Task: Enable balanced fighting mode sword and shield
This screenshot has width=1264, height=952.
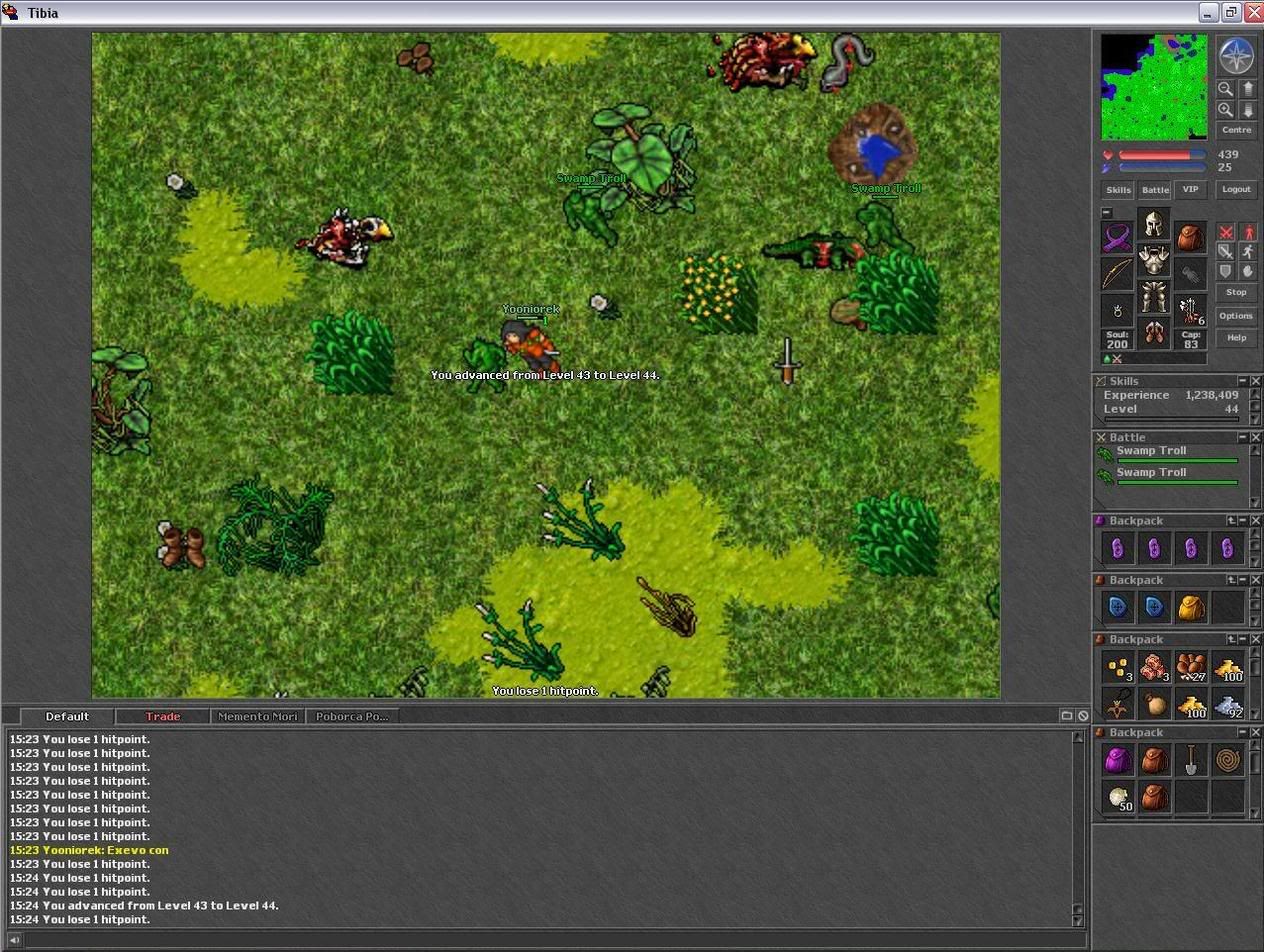Action: 1226,252
